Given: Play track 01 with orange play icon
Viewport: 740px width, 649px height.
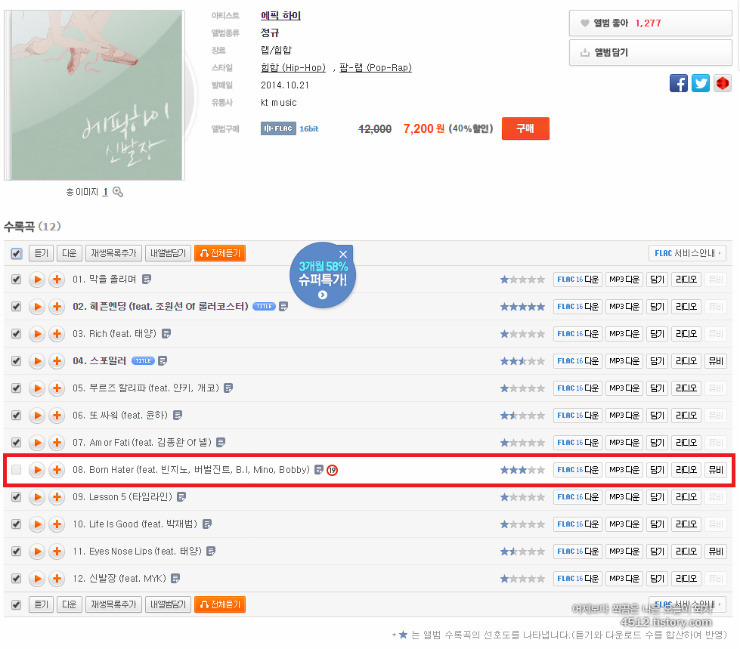Looking at the screenshot, I should pyautogui.click(x=37, y=279).
